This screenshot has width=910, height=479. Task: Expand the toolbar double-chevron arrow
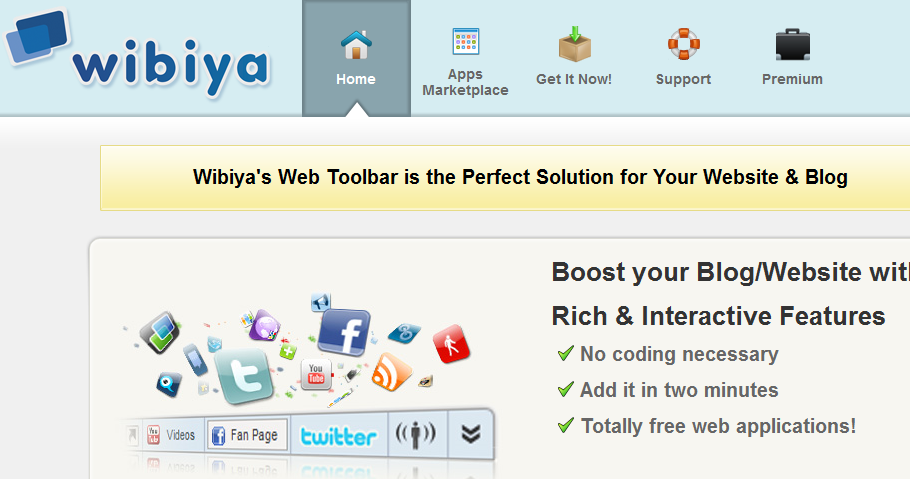pos(471,434)
